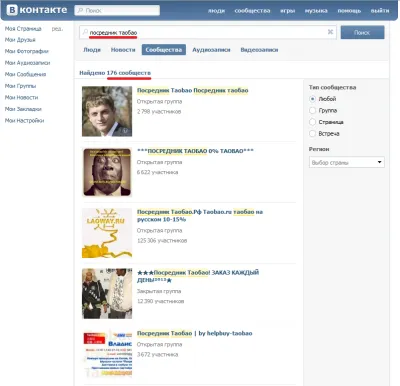Open Мои Закладки in sidebar
This screenshot has height=386, width=400.
click(x=23, y=109)
